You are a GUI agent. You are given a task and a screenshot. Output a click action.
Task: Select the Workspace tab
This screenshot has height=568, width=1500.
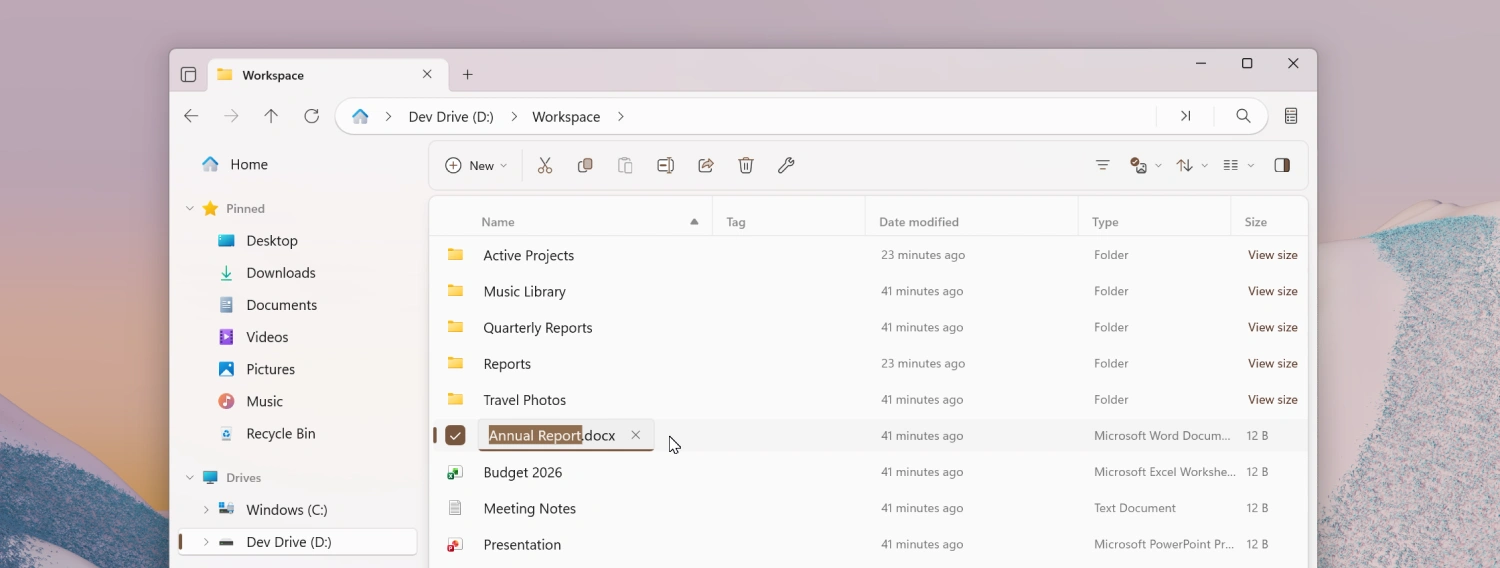327,75
